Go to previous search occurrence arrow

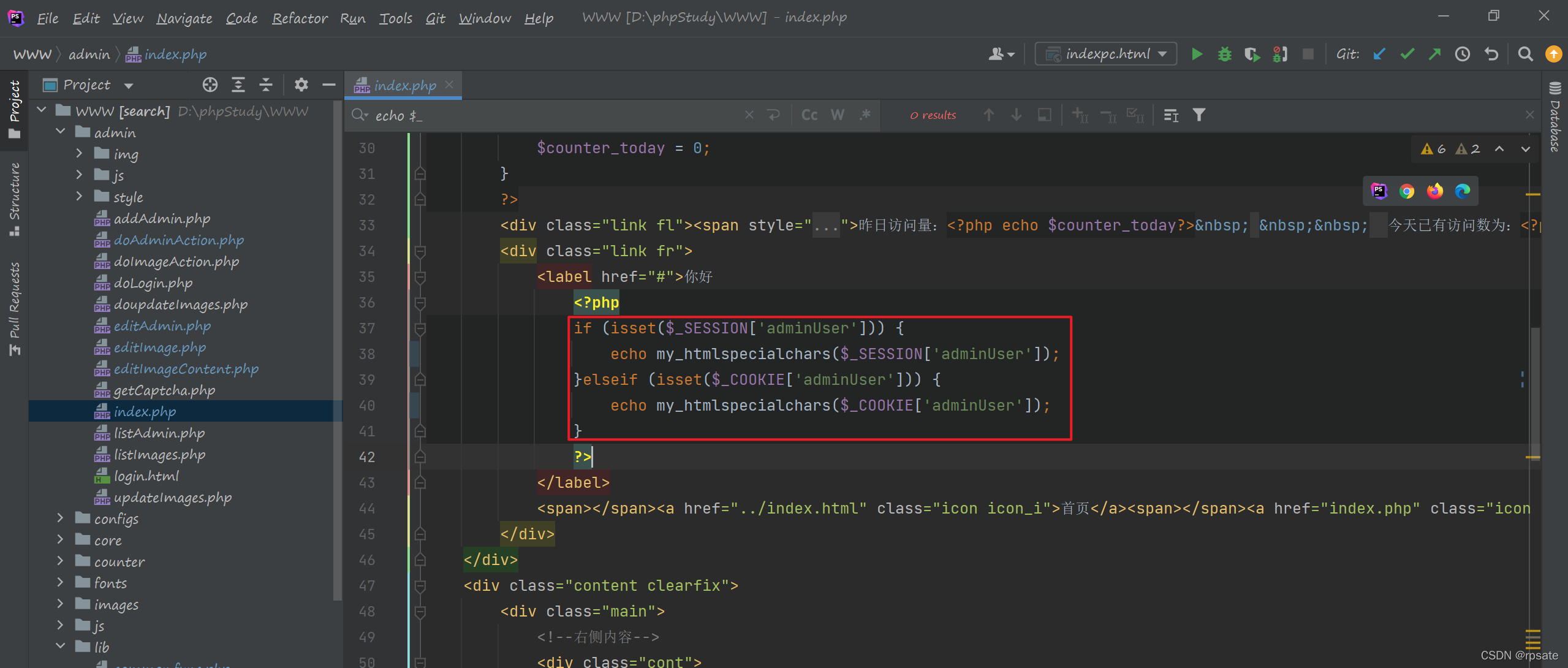coord(988,115)
